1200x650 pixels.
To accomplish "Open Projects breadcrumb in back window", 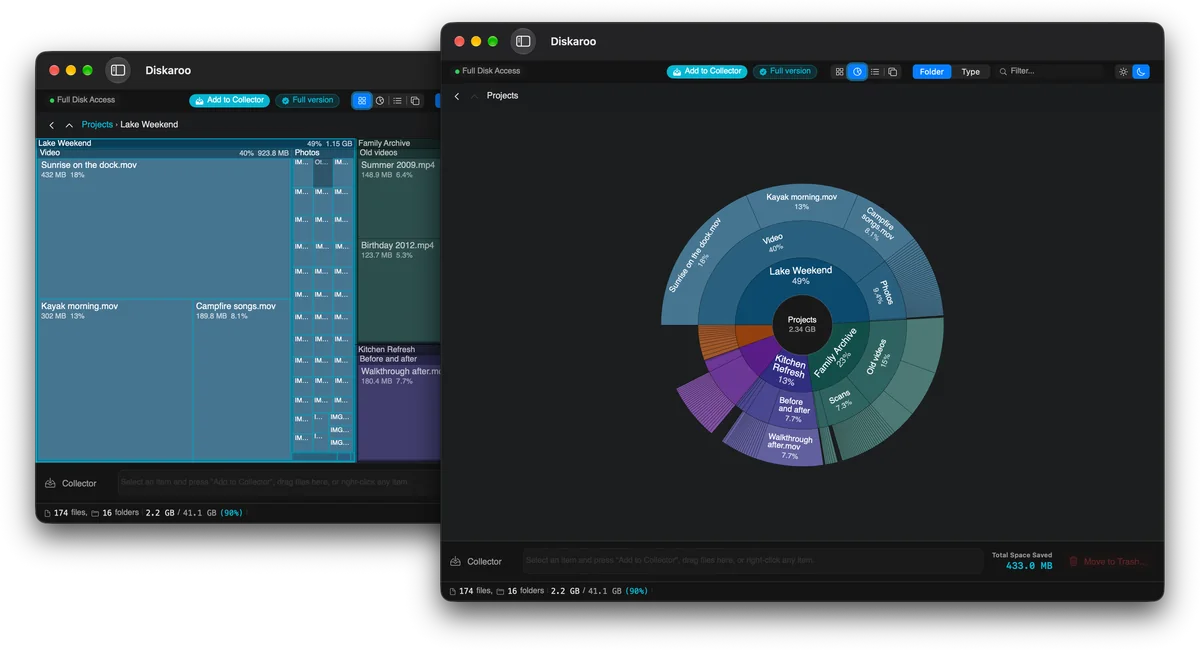I will pos(97,125).
